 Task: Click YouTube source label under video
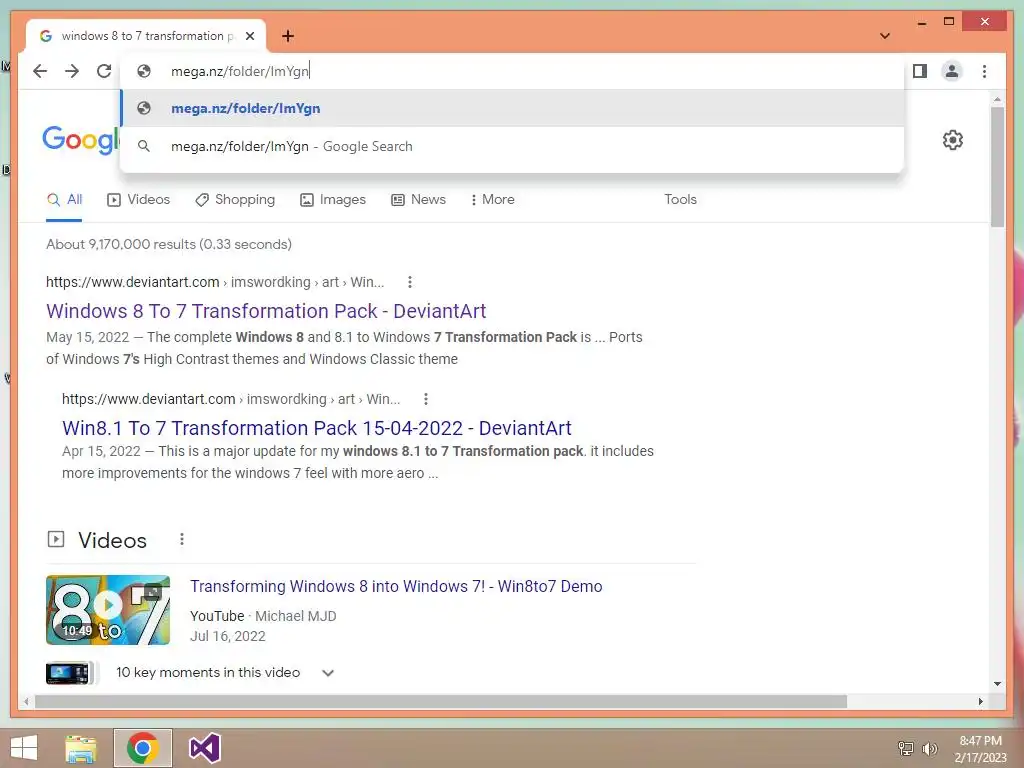217,616
